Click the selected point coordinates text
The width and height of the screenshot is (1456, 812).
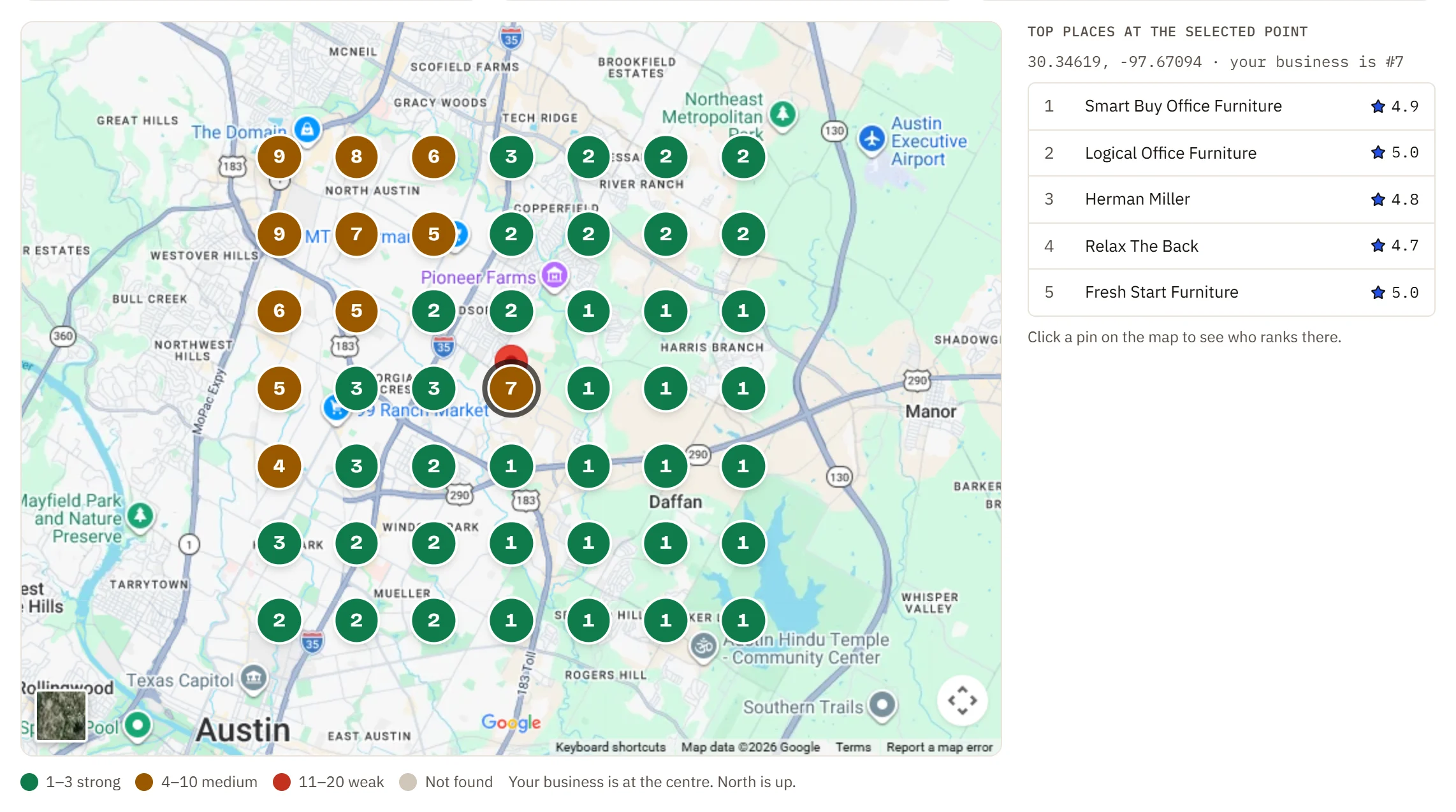(x=1114, y=62)
